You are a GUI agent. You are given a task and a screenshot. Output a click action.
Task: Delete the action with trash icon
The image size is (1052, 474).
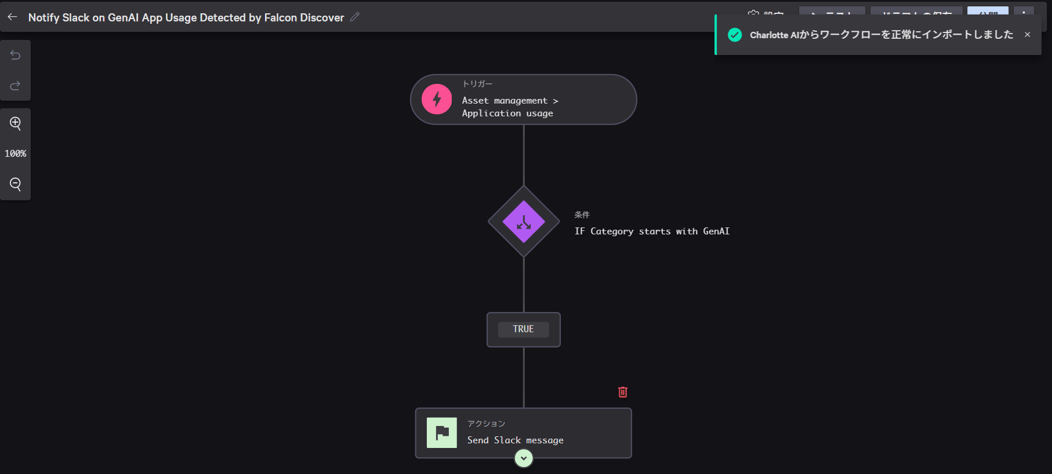(623, 391)
